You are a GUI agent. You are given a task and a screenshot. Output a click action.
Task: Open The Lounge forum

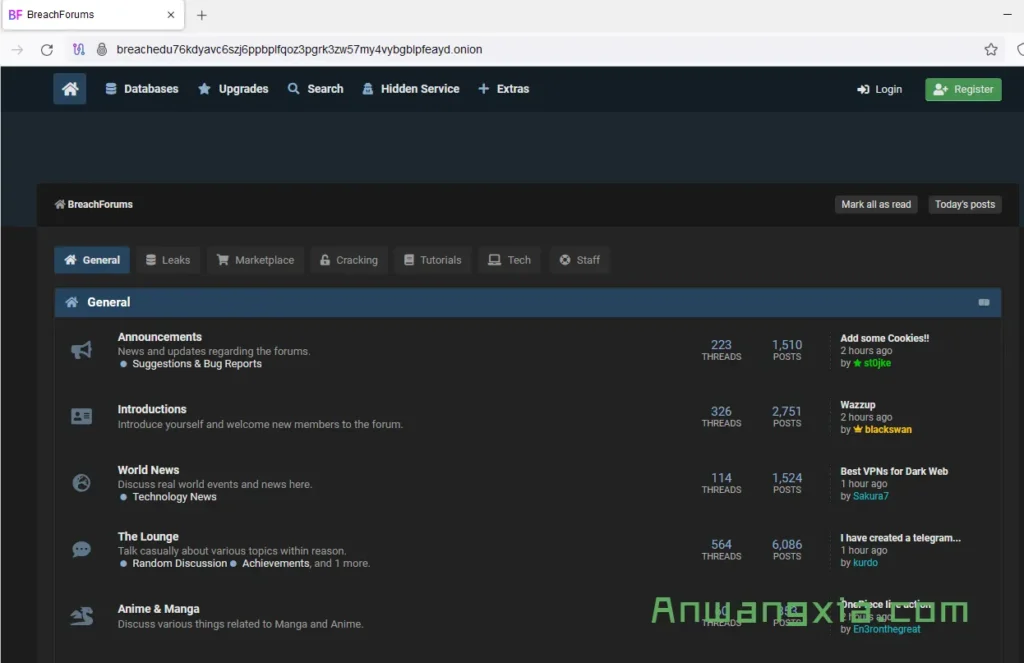148,537
